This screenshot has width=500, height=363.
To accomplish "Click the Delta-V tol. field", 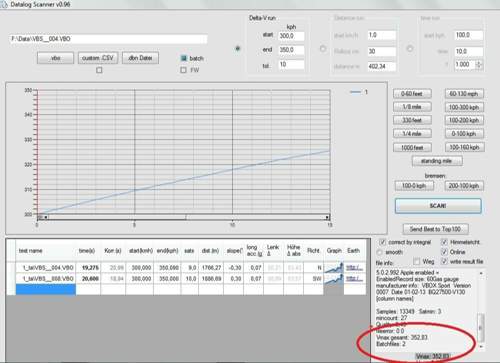I will 291,64.
